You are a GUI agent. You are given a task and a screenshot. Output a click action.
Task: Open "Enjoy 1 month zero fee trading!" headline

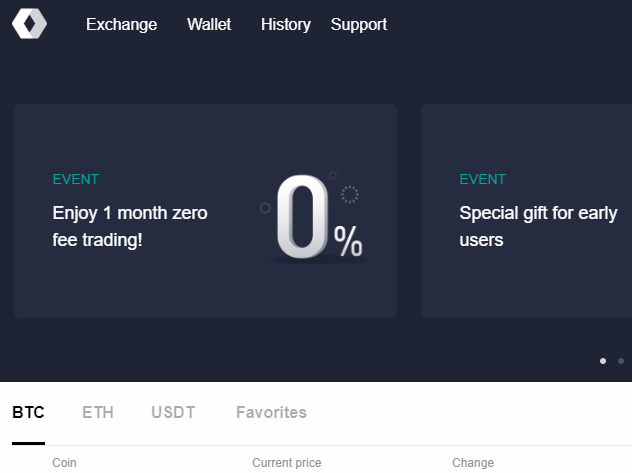[x=130, y=226]
